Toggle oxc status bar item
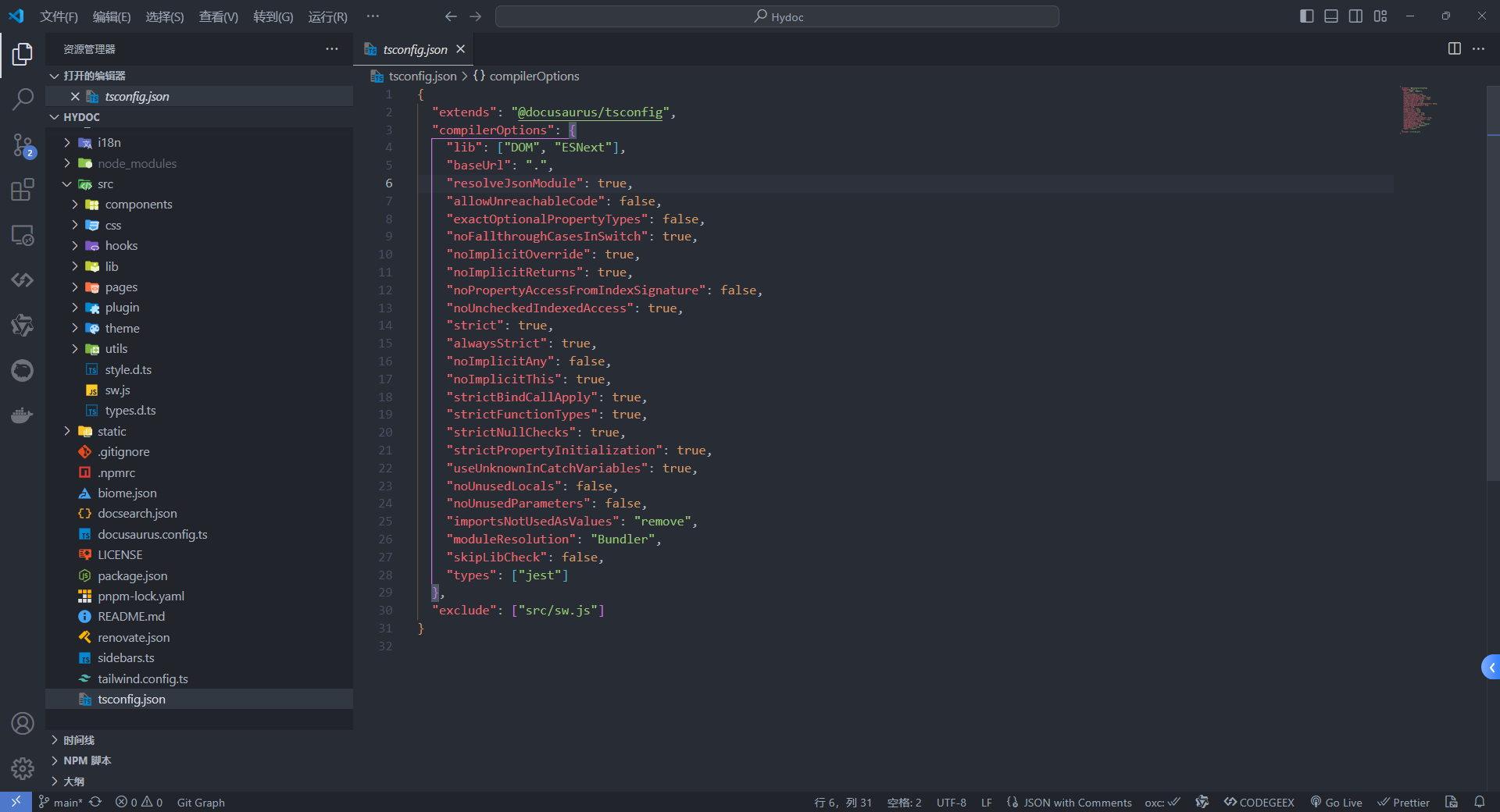Screen dimensions: 1500x812 1162,802
